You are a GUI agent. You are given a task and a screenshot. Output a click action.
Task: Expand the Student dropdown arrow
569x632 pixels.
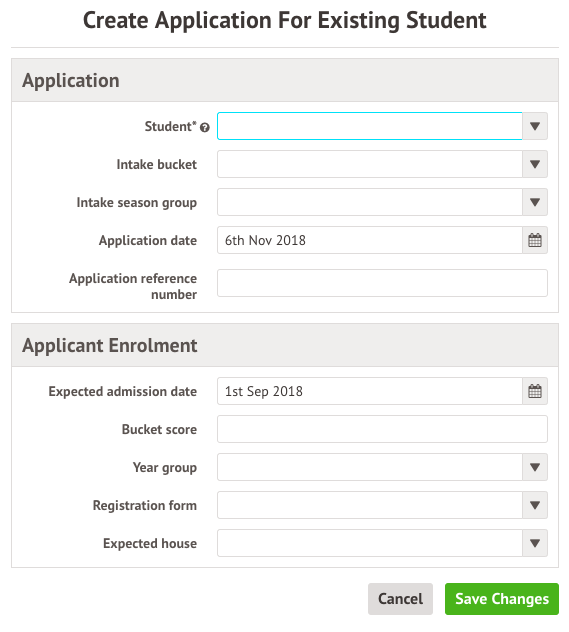pyautogui.click(x=535, y=126)
